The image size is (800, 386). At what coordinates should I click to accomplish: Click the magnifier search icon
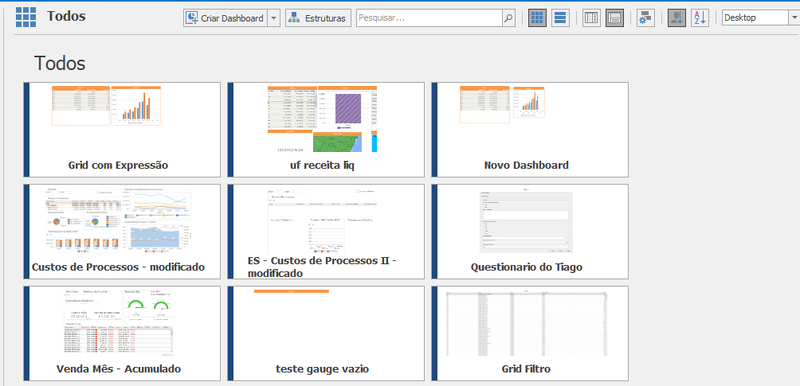(x=508, y=18)
